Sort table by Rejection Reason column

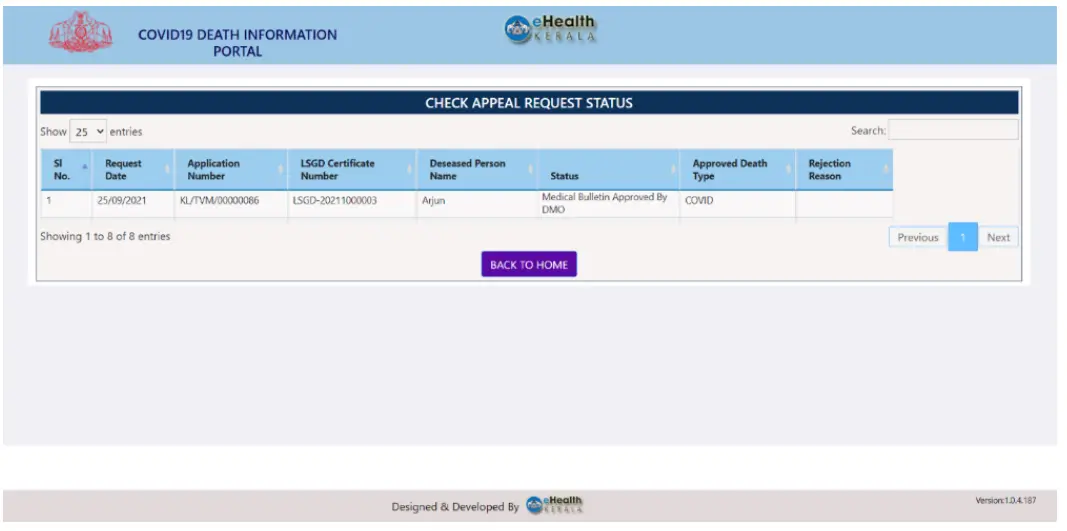coord(844,170)
